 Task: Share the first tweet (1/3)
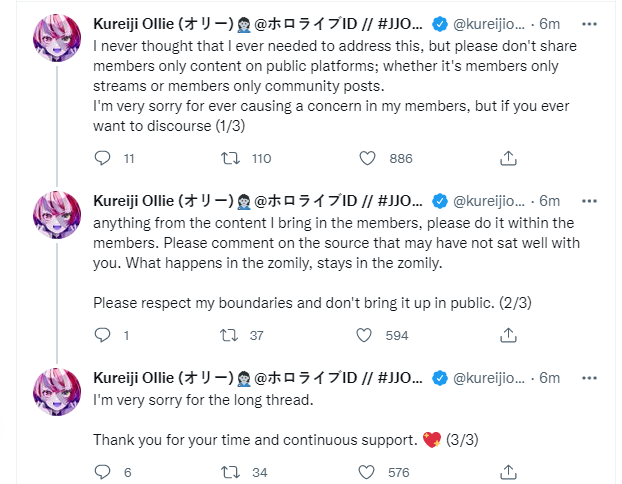(x=507, y=158)
